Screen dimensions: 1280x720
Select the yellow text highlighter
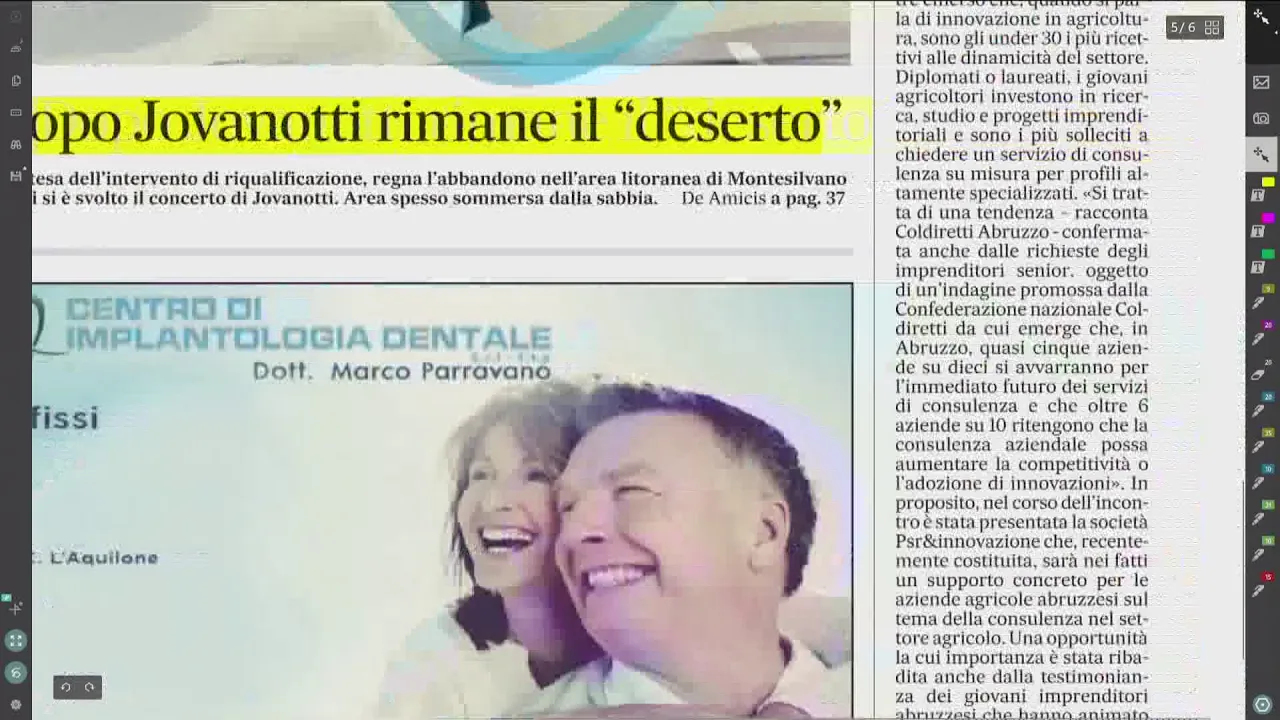pyautogui.click(x=1261, y=191)
